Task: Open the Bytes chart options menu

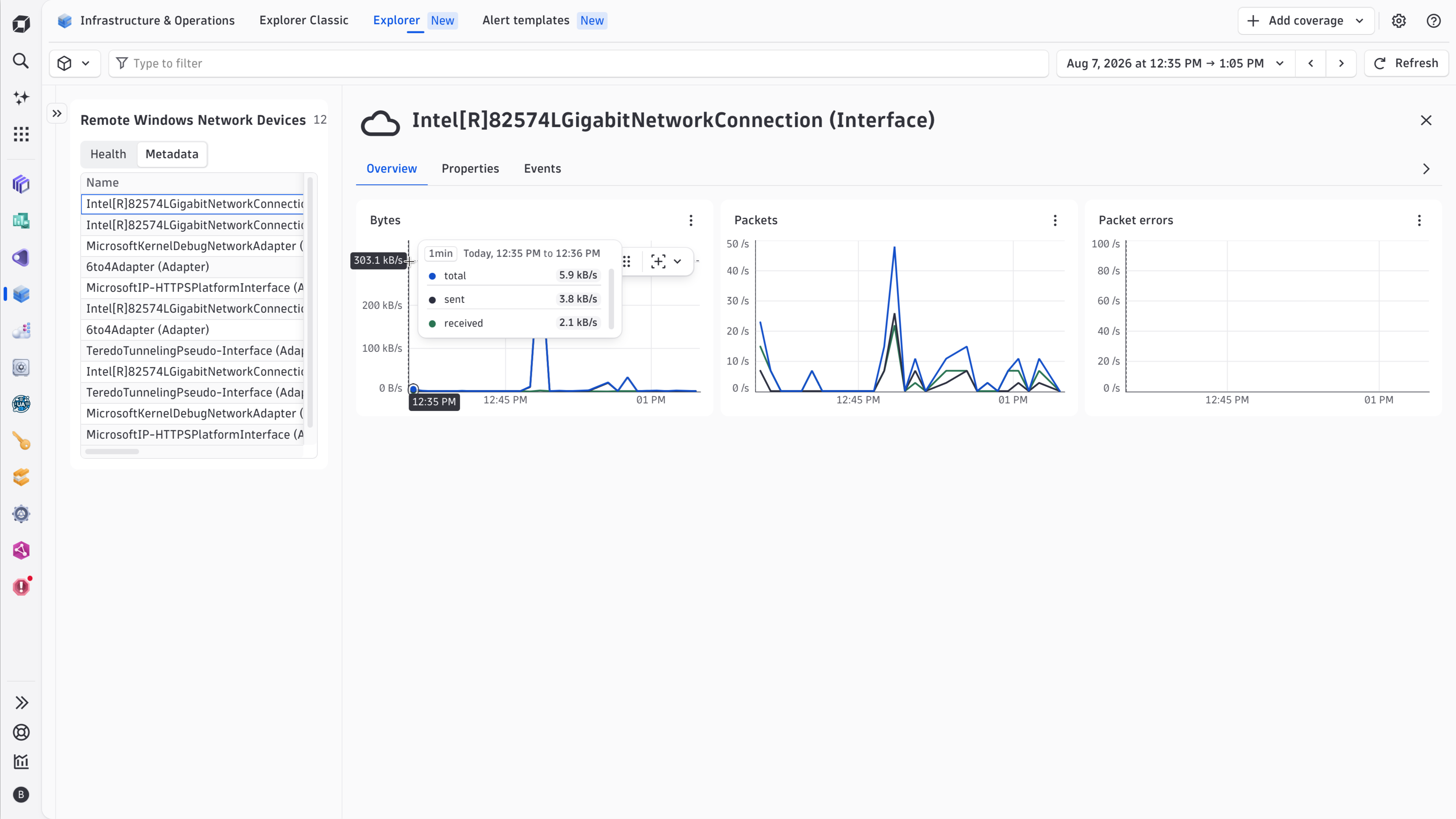Action: (691, 220)
